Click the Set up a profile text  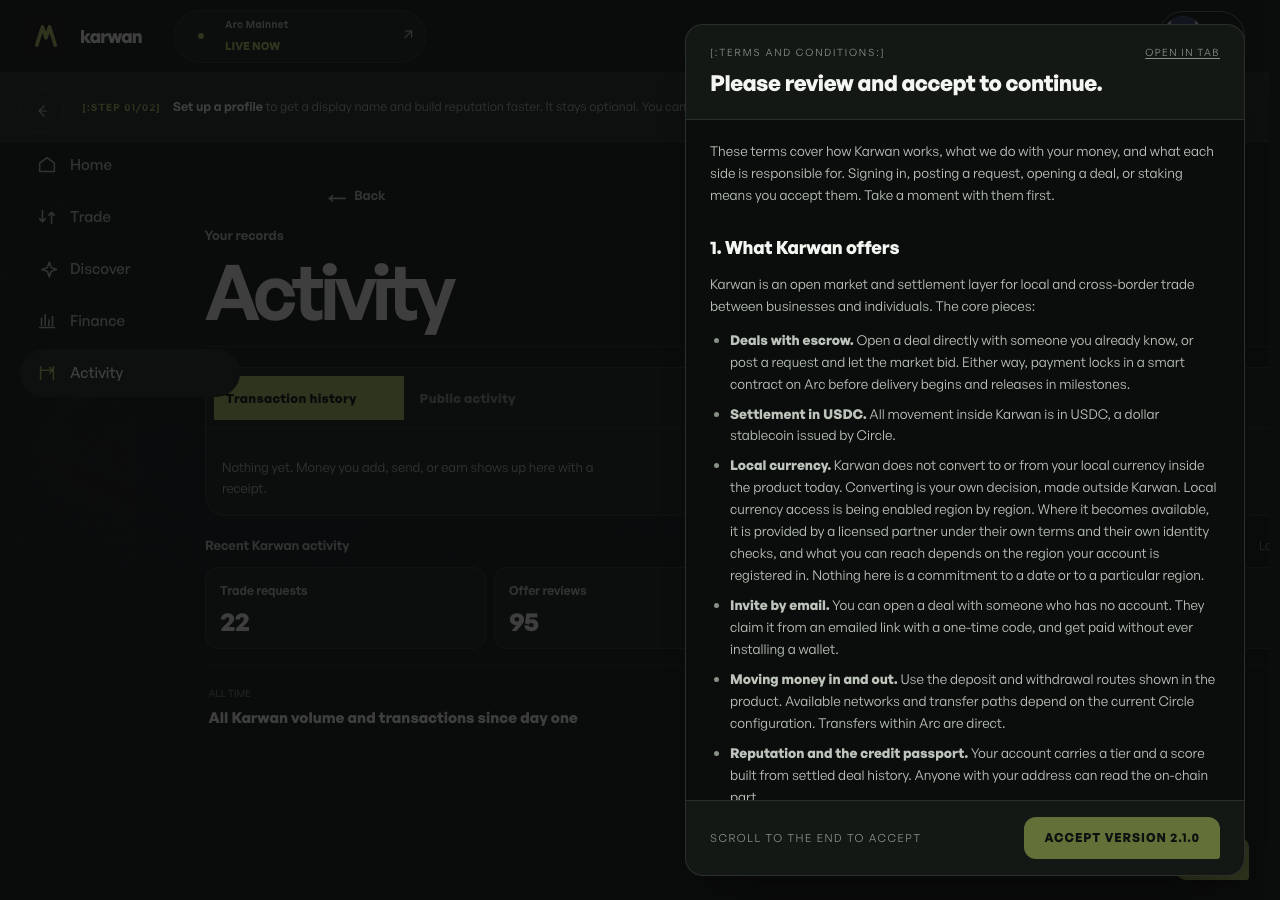(x=218, y=107)
